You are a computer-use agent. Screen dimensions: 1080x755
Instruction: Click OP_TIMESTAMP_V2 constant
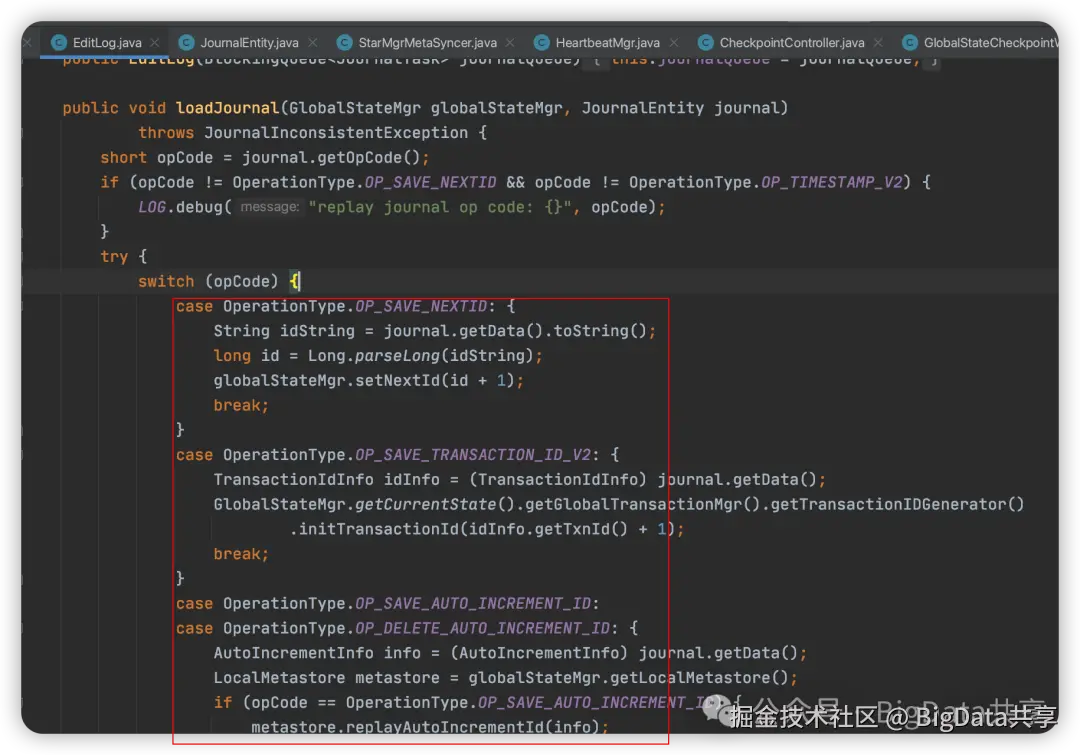point(831,183)
